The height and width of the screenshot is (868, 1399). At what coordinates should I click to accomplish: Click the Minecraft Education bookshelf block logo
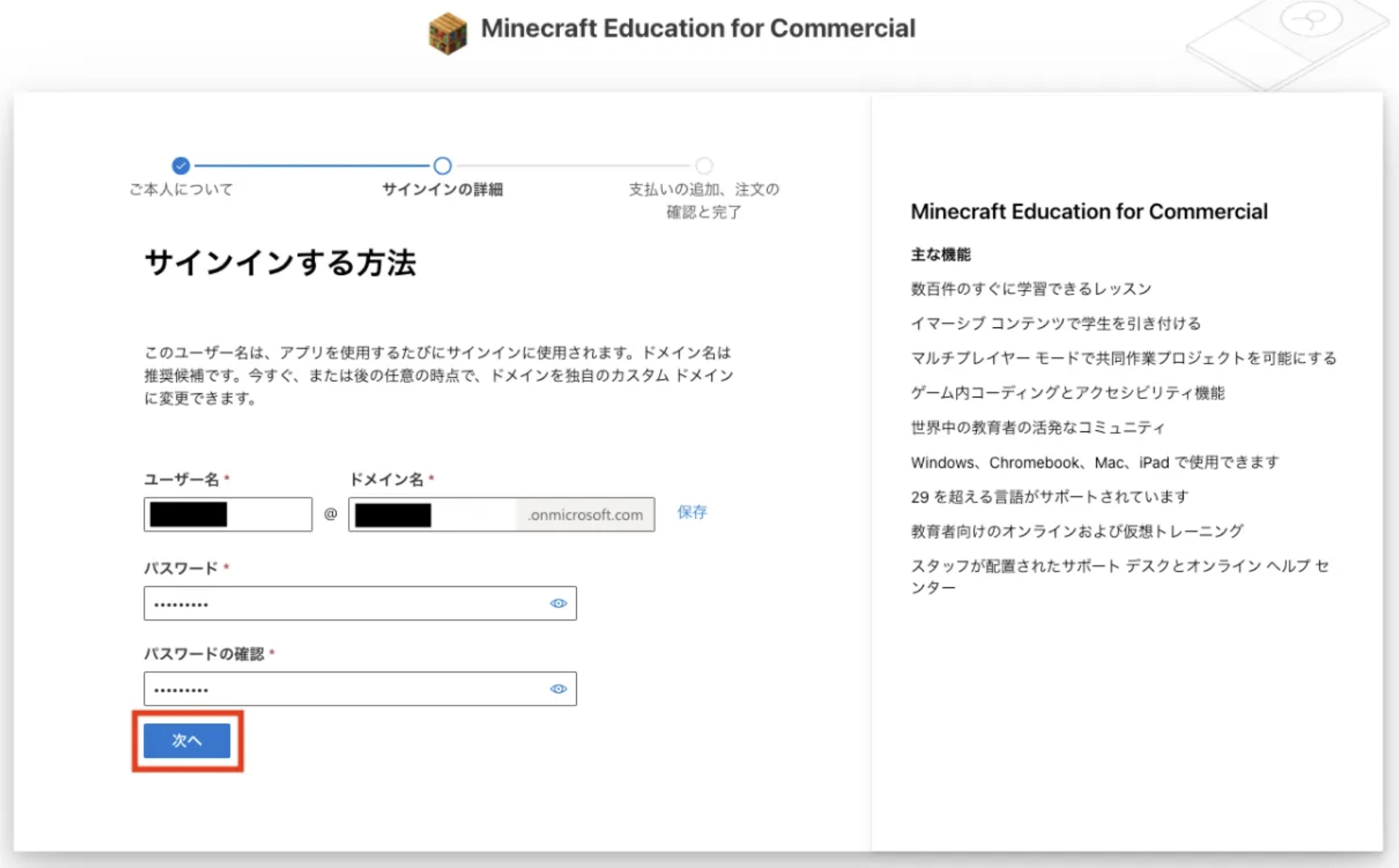[x=447, y=33]
